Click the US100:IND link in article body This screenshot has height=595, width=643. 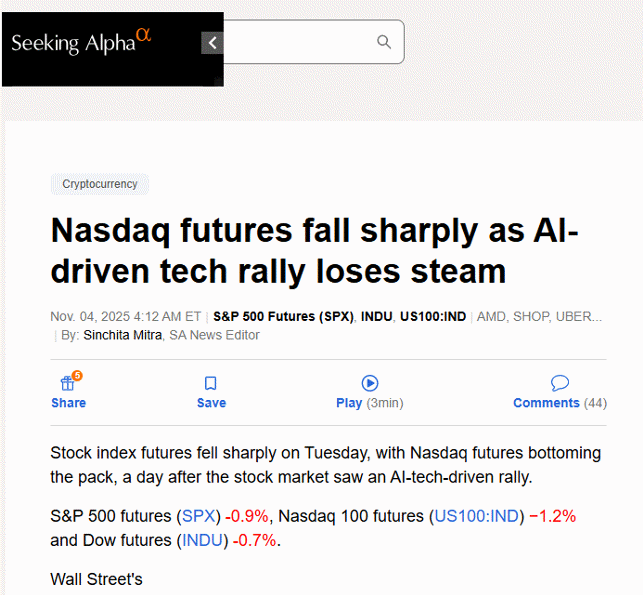476,516
